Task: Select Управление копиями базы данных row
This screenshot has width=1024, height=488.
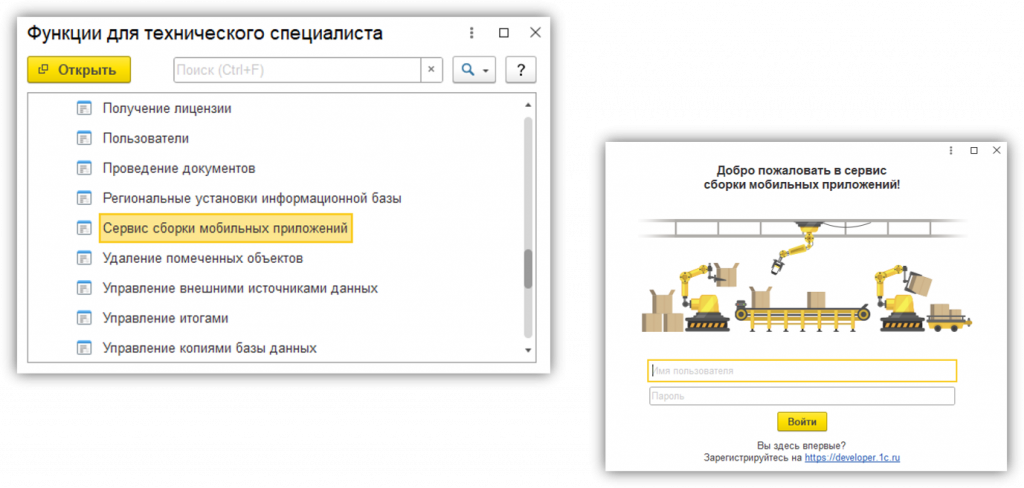Action: (210, 348)
